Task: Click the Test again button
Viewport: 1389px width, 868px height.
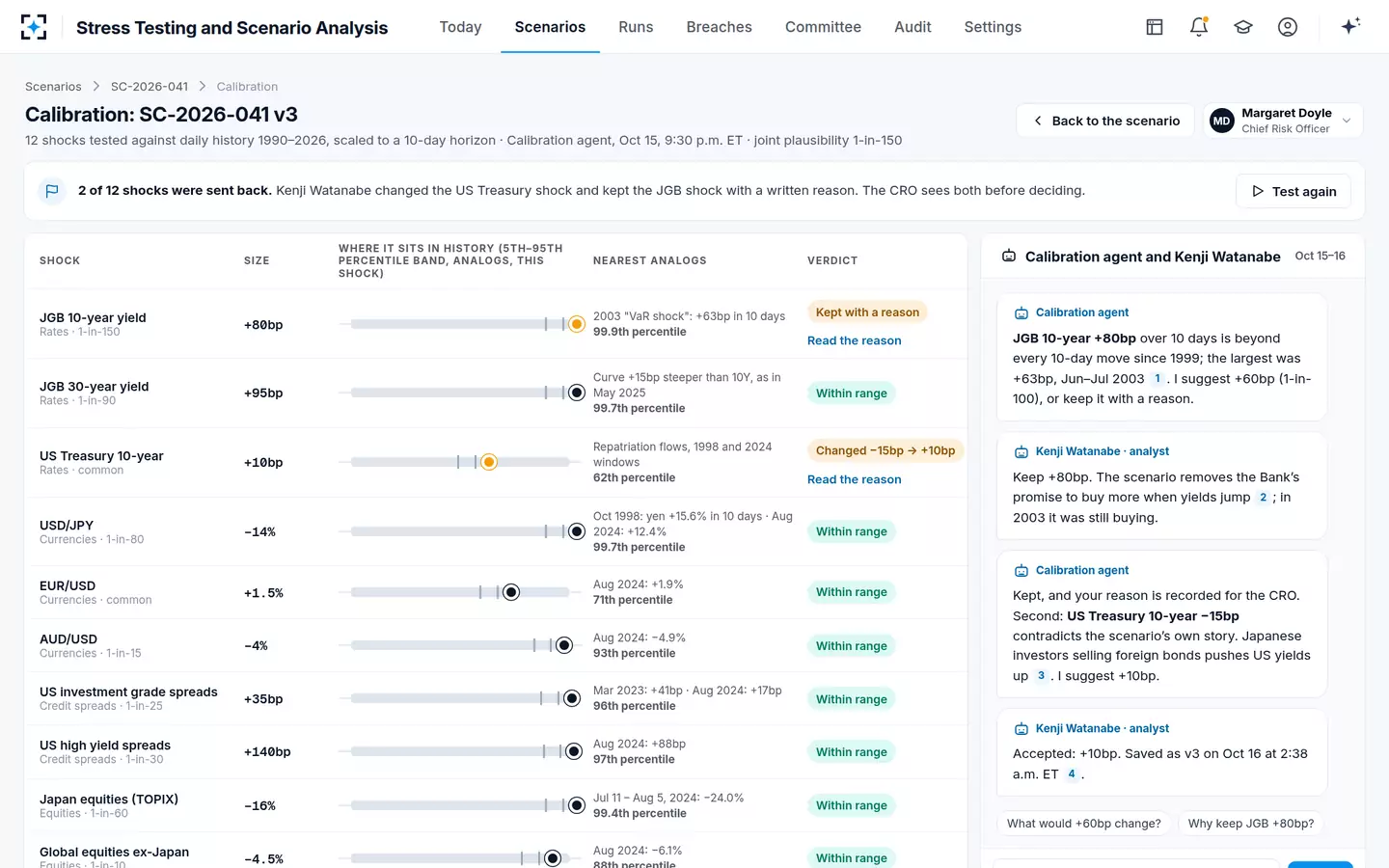Action: point(1294,191)
